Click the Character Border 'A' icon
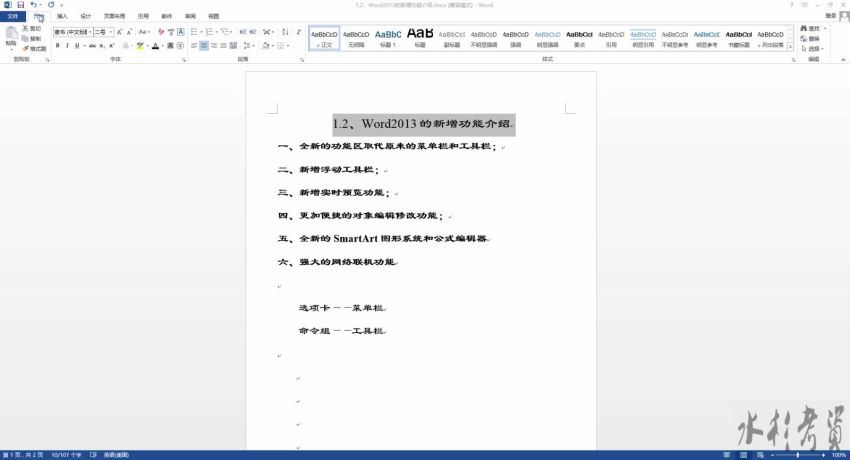The width and height of the screenshot is (850, 460). tap(181, 32)
